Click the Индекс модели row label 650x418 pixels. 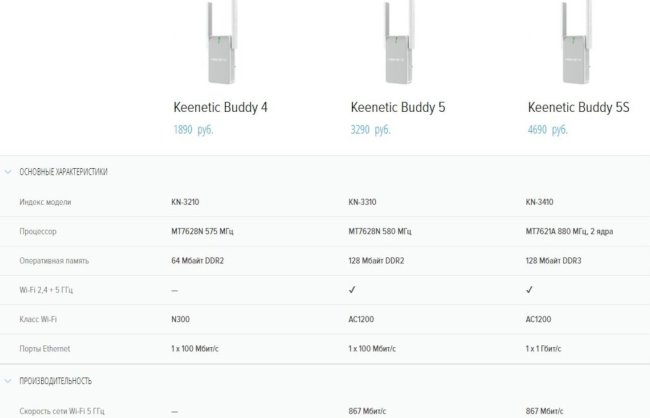coord(45,202)
